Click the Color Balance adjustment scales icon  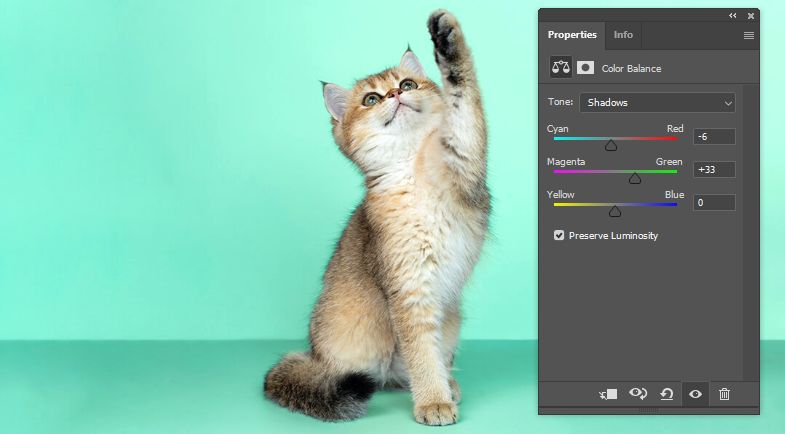pos(560,68)
